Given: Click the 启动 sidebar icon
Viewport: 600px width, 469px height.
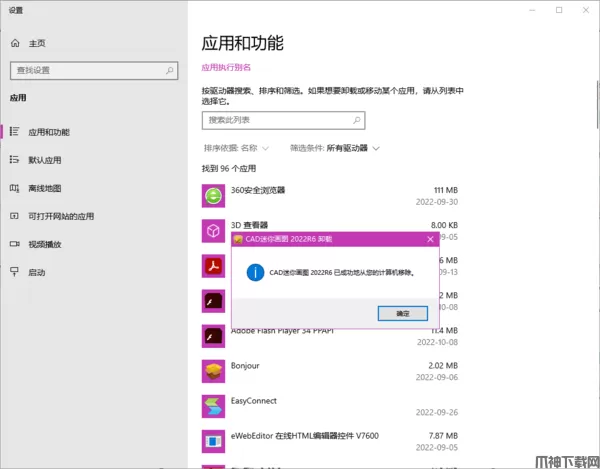Looking at the screenshot, I should point(14,272).
